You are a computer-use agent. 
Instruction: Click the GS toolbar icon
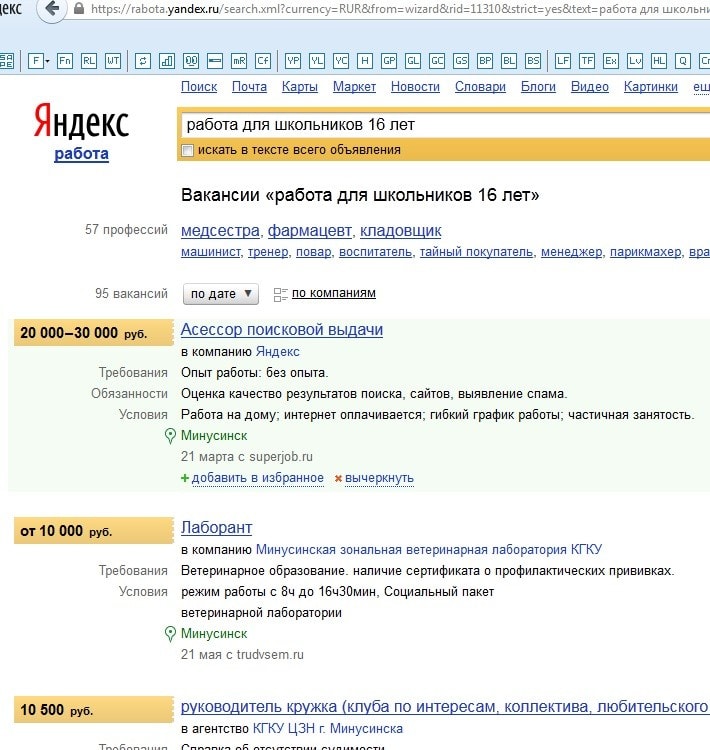(461, 61)
